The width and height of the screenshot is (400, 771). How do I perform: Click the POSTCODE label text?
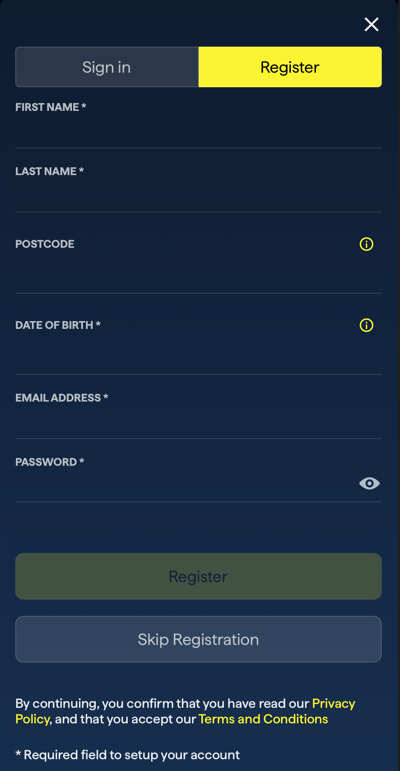(x=45, y=244)
